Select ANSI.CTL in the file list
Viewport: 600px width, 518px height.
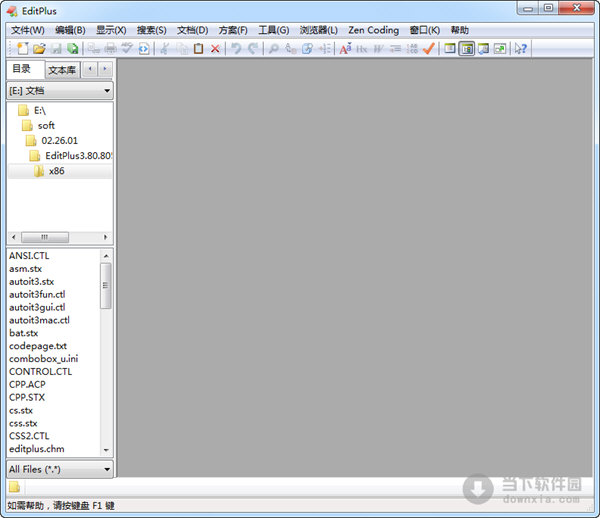pos(29,256)
